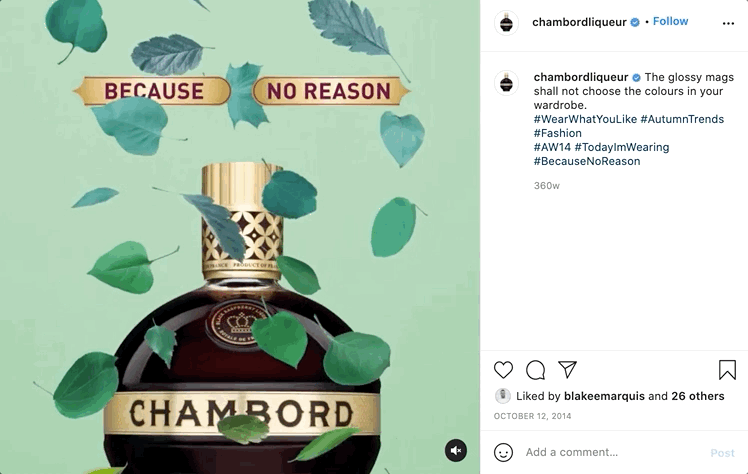Open the #TodayImWearing hashtag
Viewport: 748px width, 474px height.
[x=622, y=147]
